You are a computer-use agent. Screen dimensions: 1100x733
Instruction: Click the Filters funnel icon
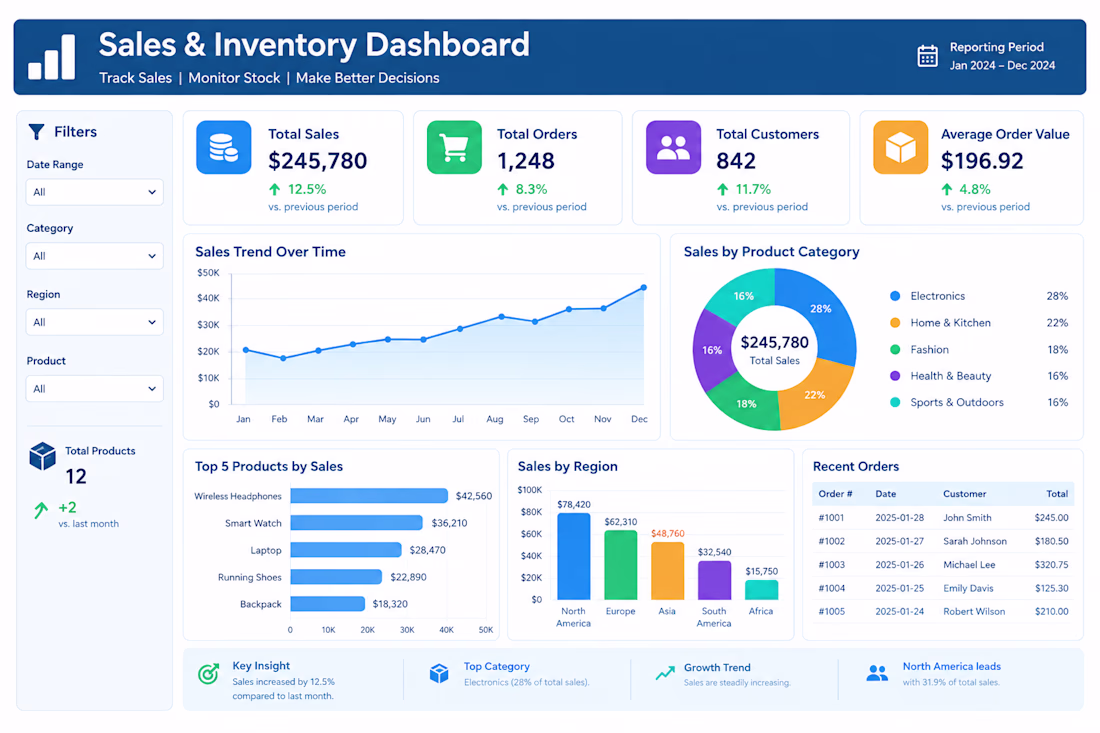(36, 132)
